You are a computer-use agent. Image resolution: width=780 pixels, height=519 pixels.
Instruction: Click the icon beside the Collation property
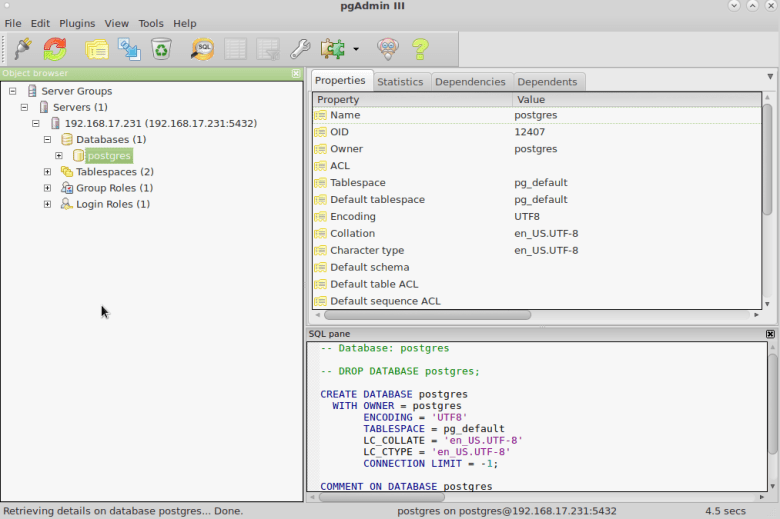point(320,234)
